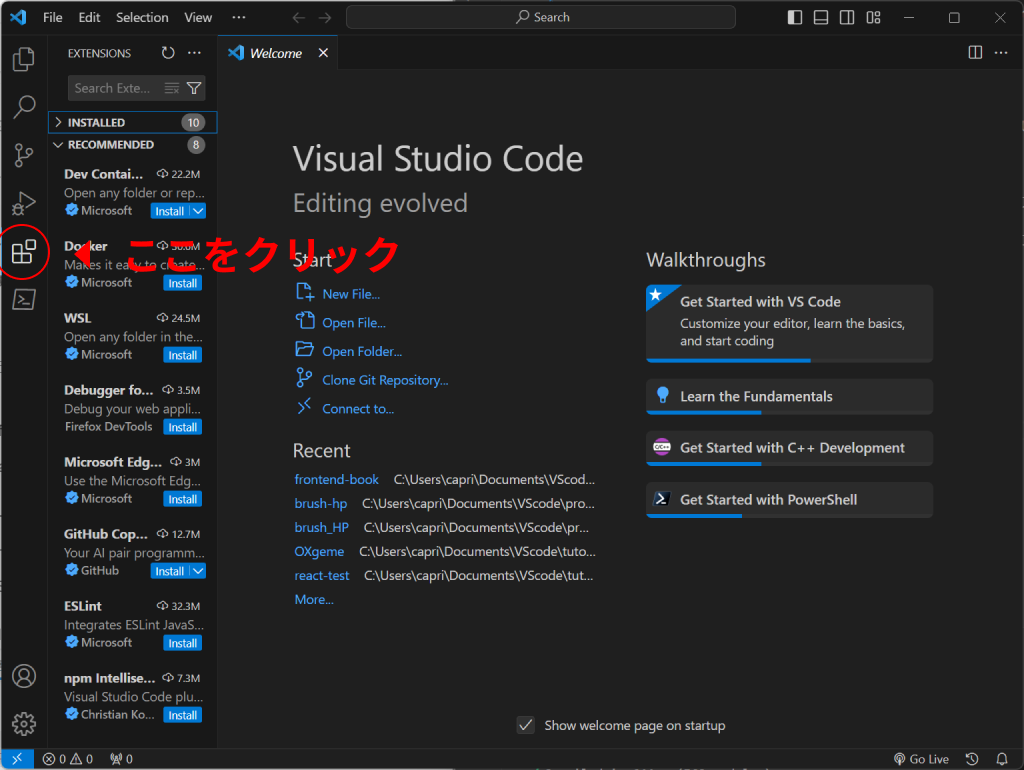Install the Dev Containers extension

tap(170, 211)
